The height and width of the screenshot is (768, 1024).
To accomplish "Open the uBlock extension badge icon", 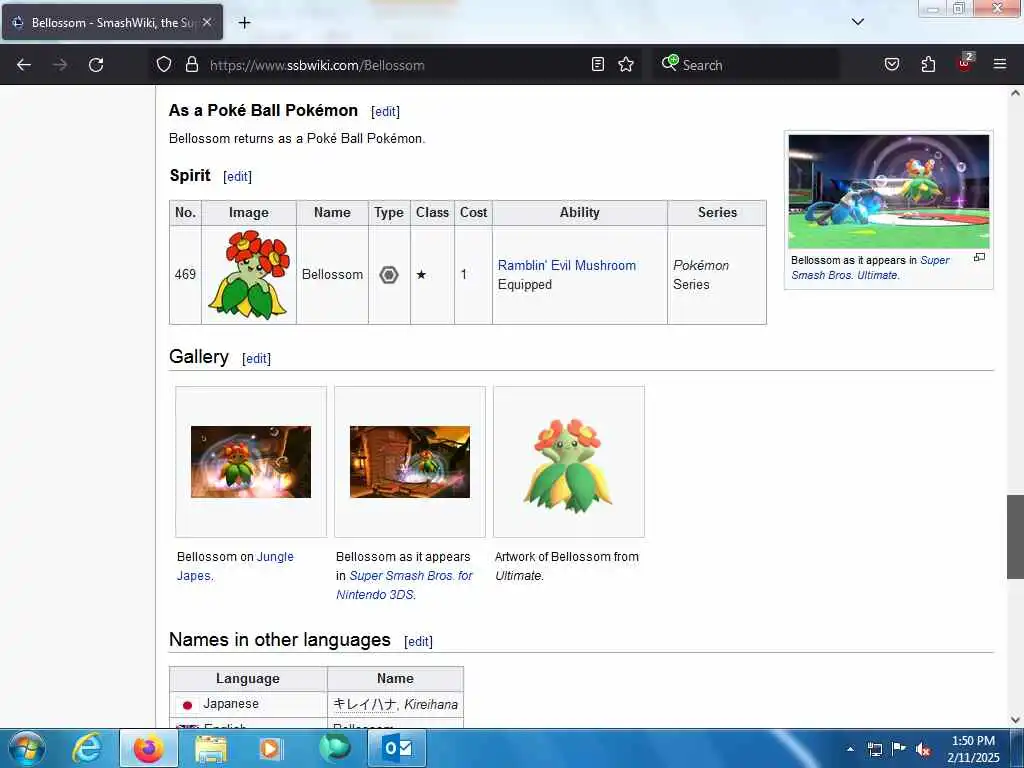I will (x=965, y=63).
